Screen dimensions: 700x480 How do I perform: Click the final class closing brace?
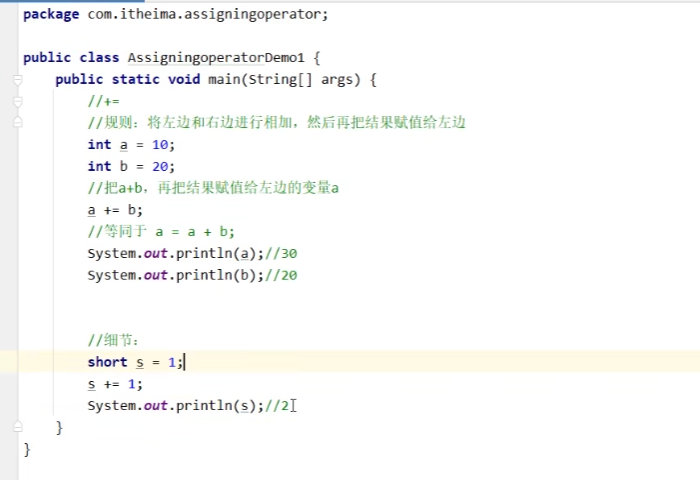pos(27,449)
